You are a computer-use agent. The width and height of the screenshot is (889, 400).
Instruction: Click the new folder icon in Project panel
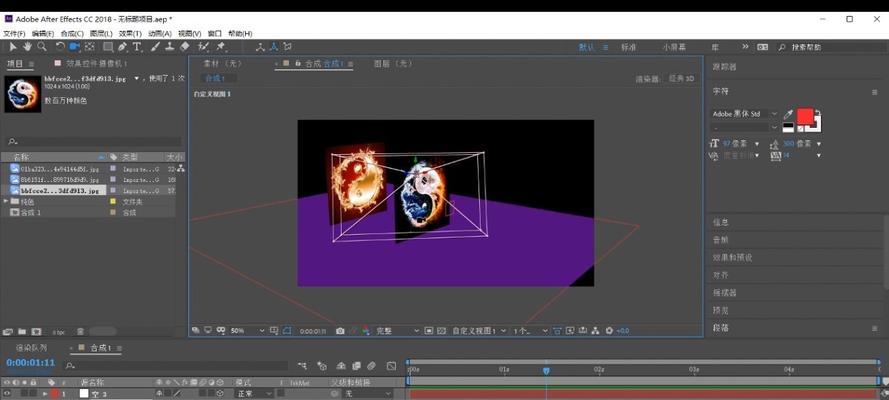click(22, 331)
